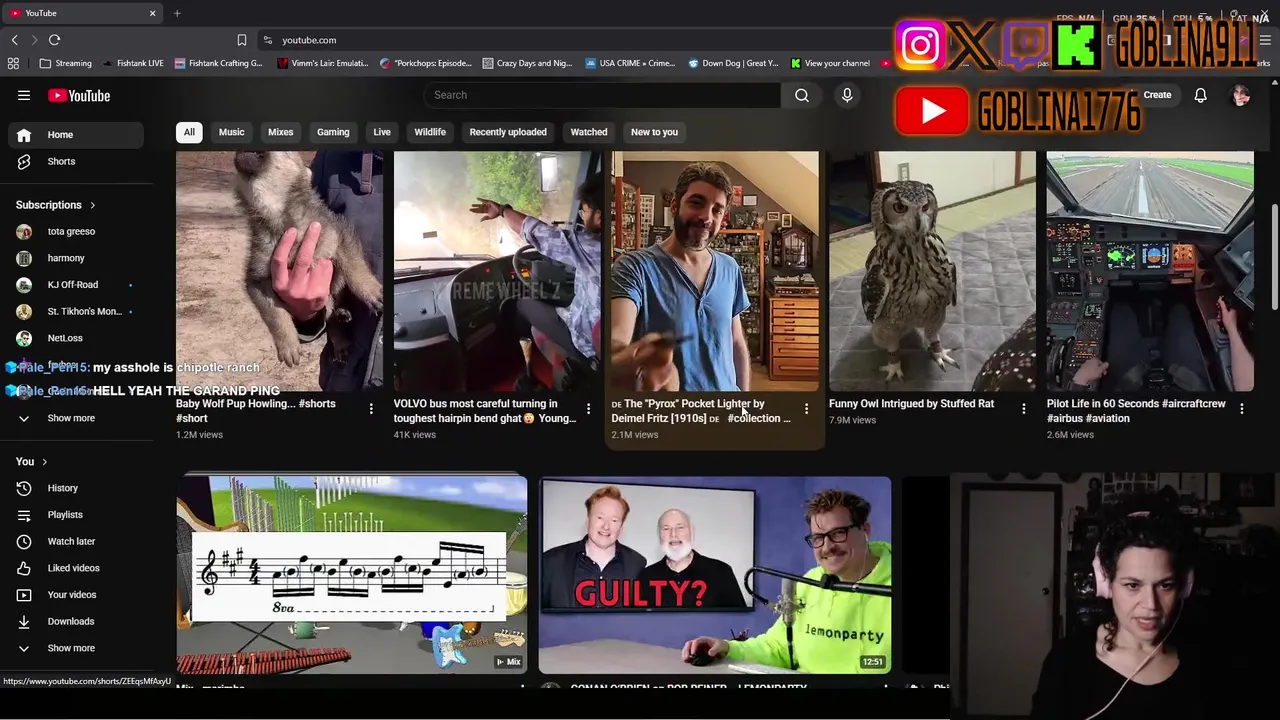Screen dimensions: 1280x720
Task: Start voice search with the microphone icon
Action: pyautogui.click(x=847, y=95)
